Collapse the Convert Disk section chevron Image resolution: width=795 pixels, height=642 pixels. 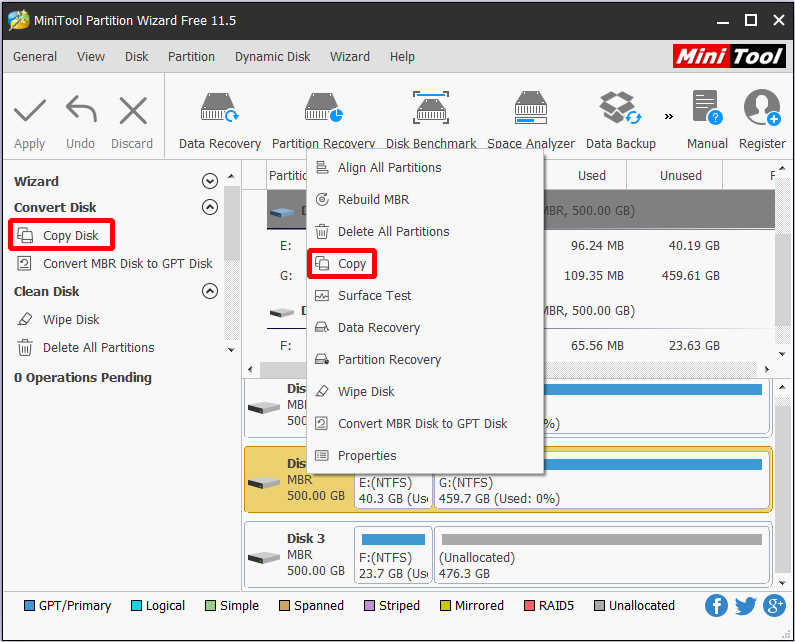[x=210, y=207]
